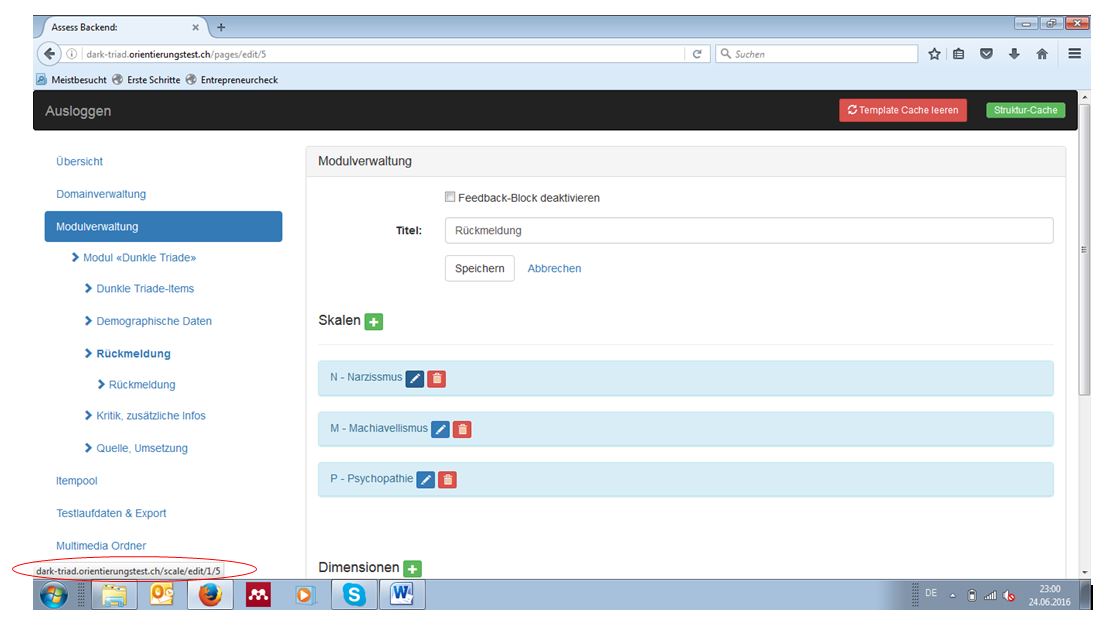
Task: Select Modulverwaltung in the sidebar
Action: click(163, 226)
